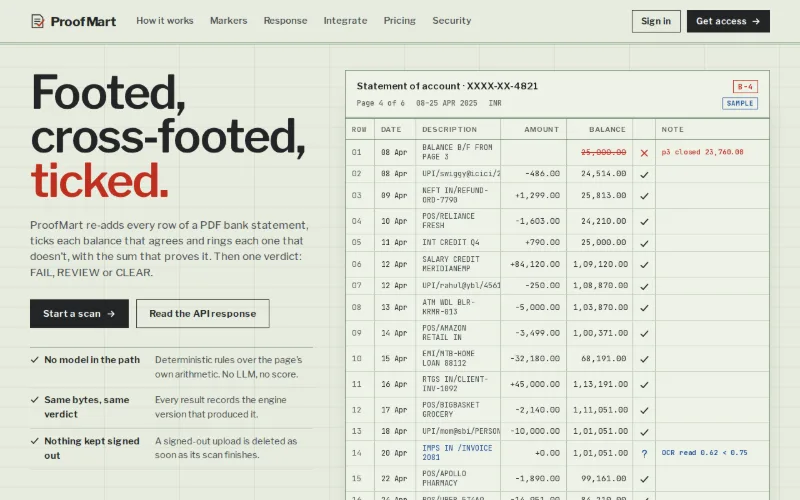Image resolution: width=800 pixels, height=500 pixels.
Task: Click the red B-4 badge
Action: pyautogui.click(x=745, y=87)
